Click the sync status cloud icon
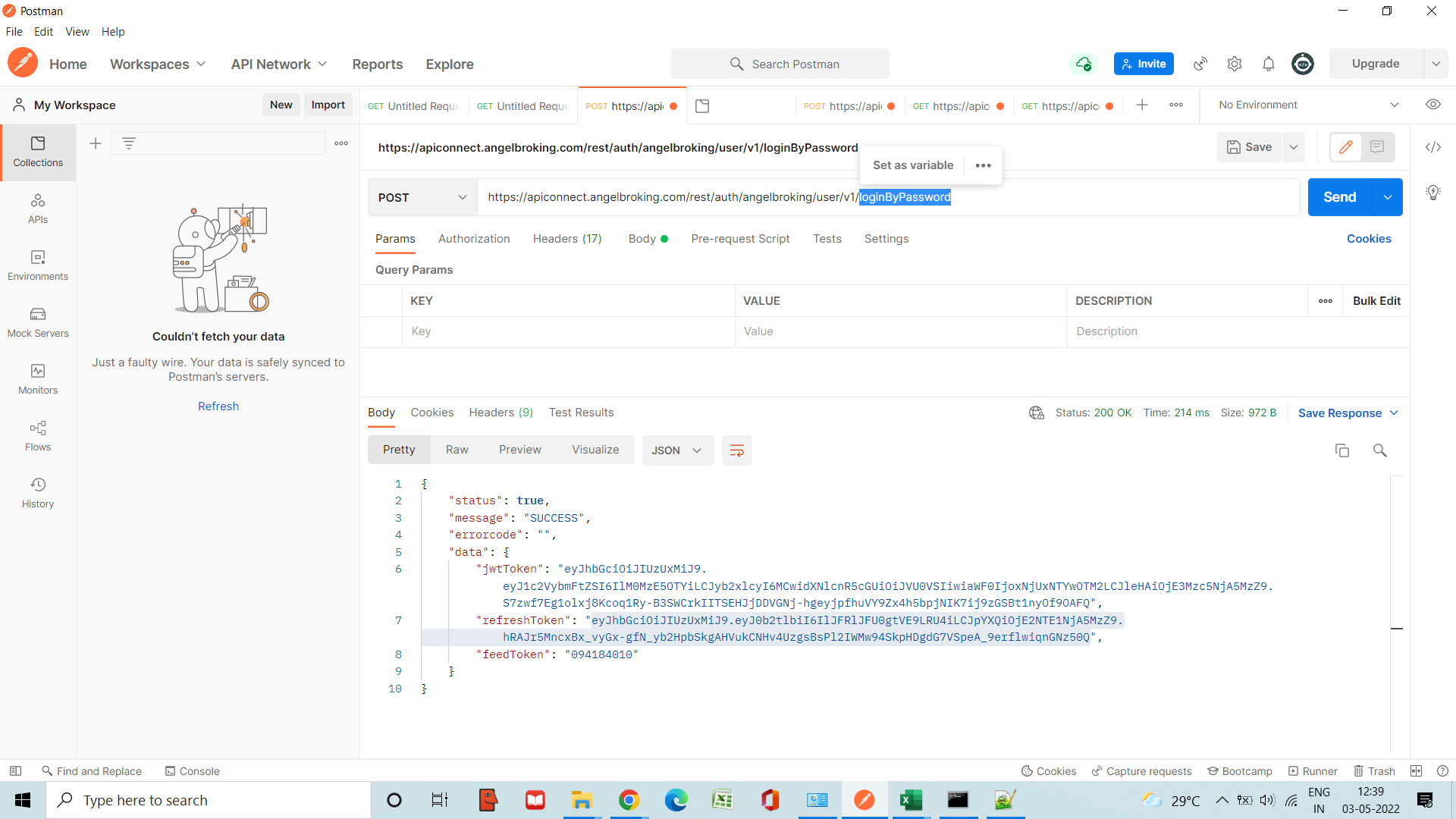Screen dimensions: 1456x819 [1084, 64]
